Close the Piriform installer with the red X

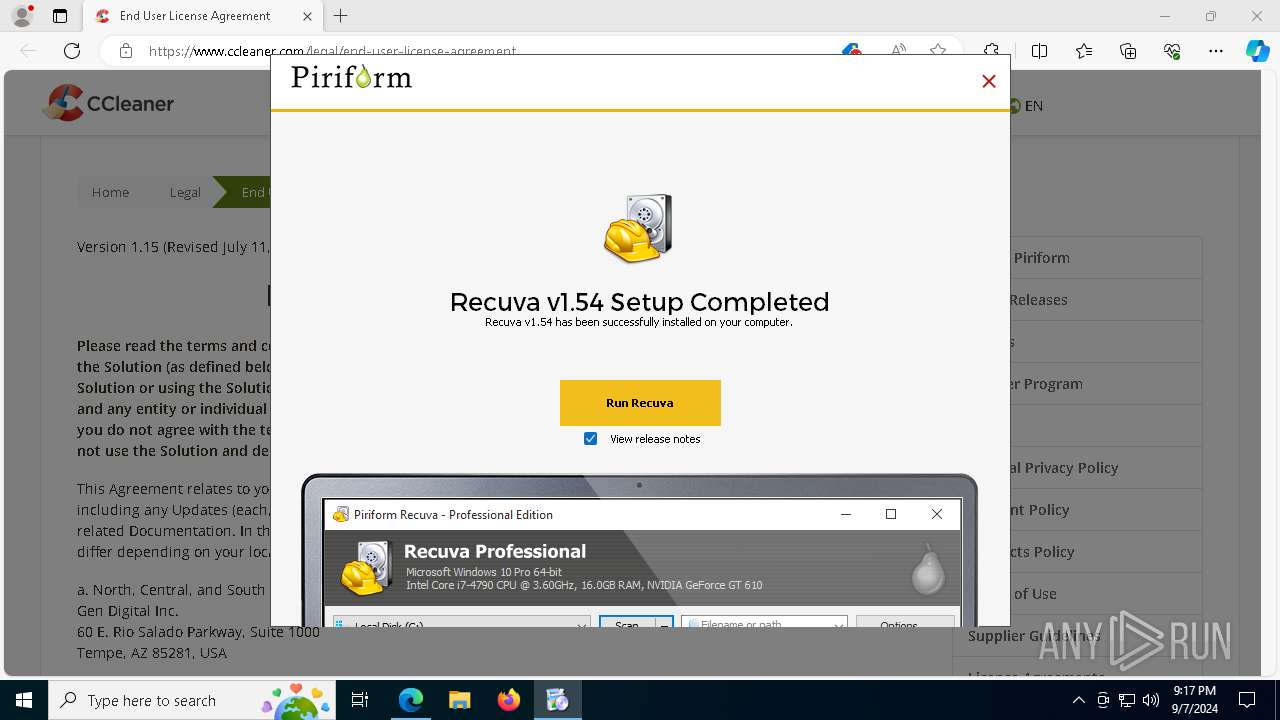point(989,82)
